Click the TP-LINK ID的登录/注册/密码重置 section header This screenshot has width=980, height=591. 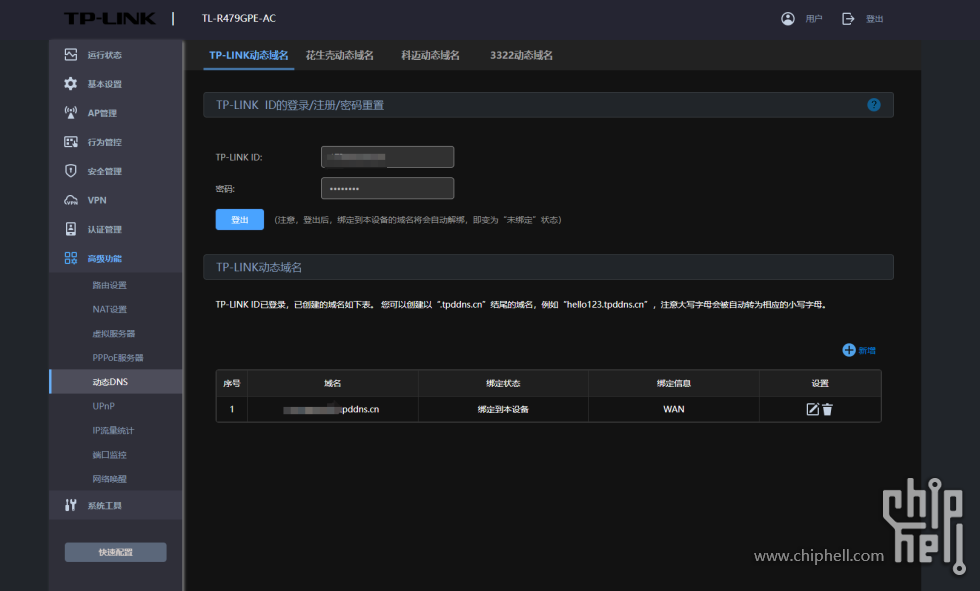548,105
